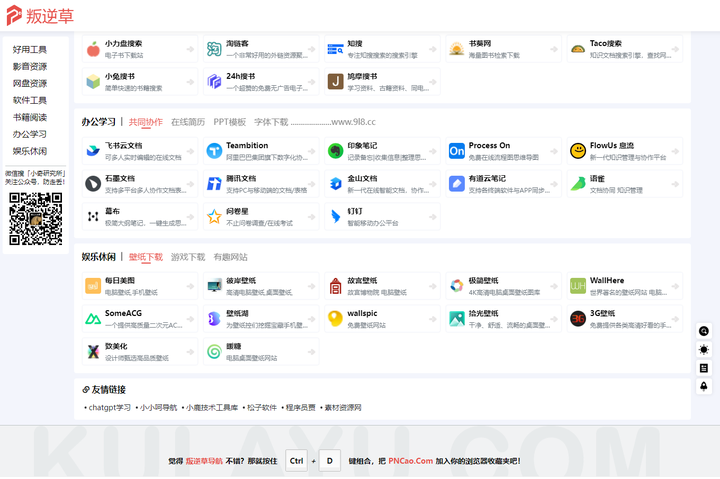
Task: Toggle light/dark mode with sun icon
Action: (703, 349)
